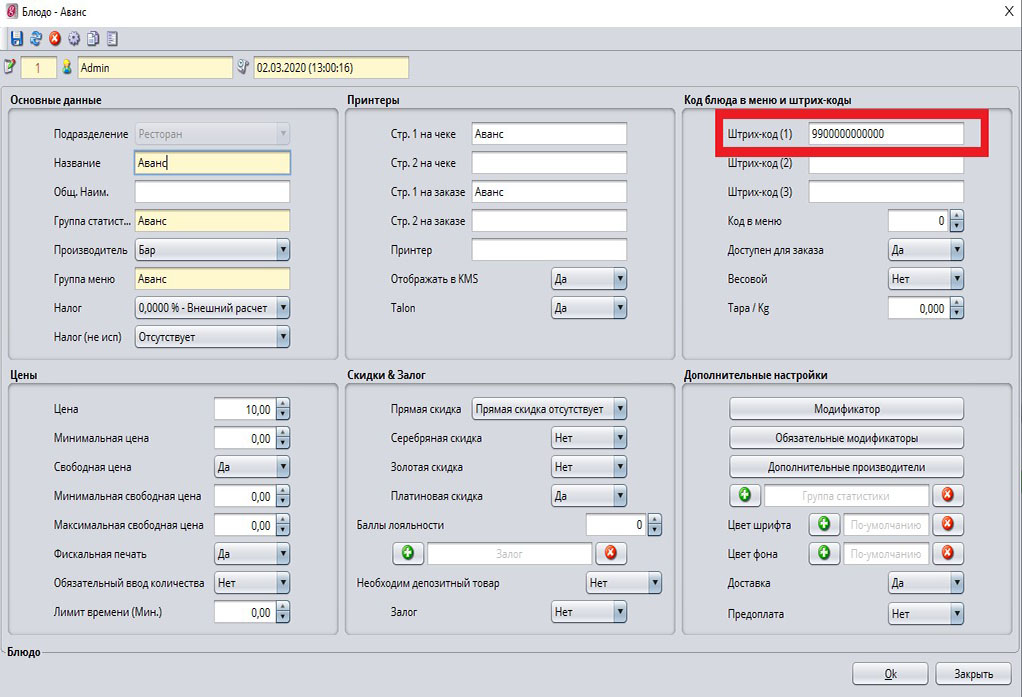Click the red X icon in toolbar
This screenshot has height=697, width=1022.
tap(55, 39)
